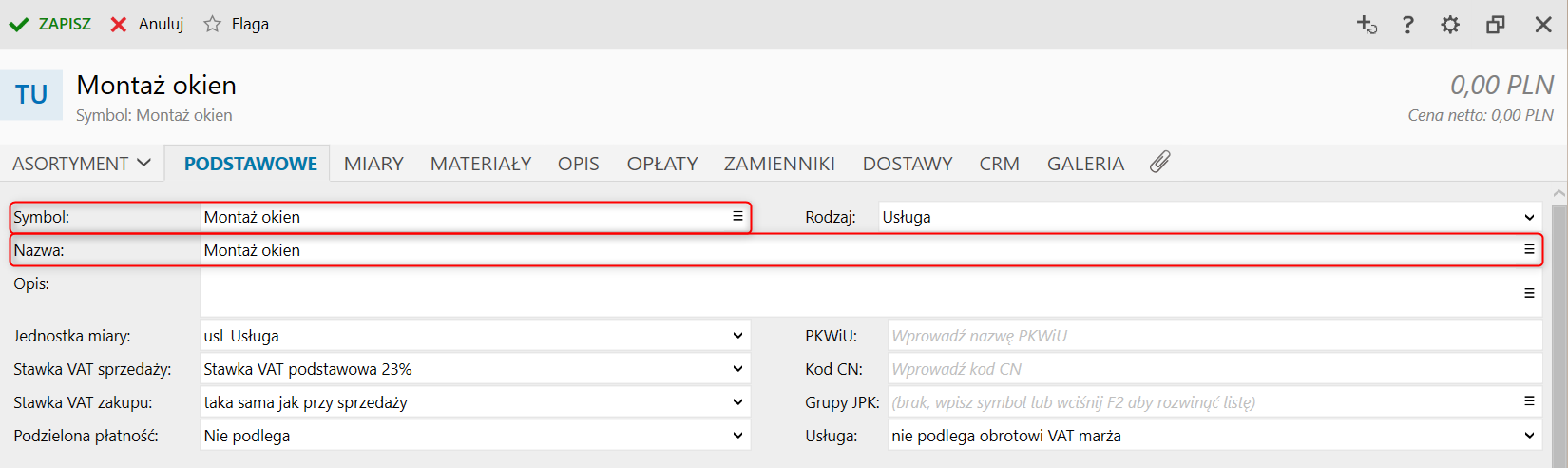Viewport: 1568px width, 468px height.
Task: Go to the GALERIA tab
Action: pos(1085,164)
